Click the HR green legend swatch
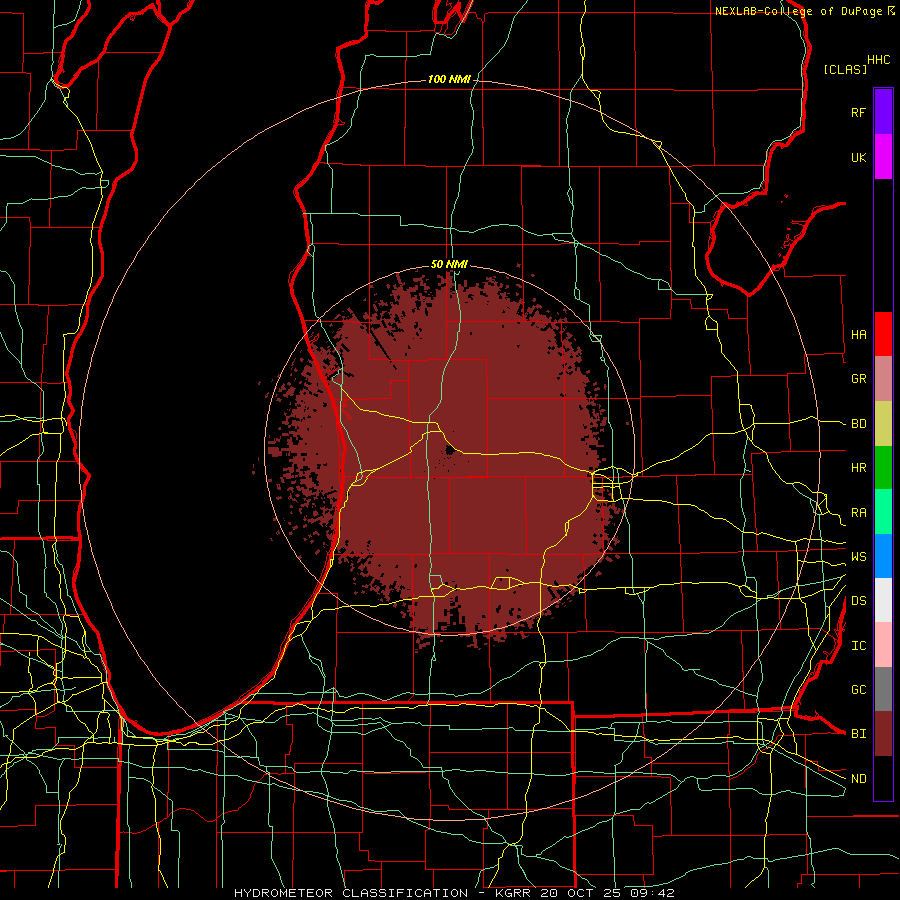Screen dimensions: 900x900 (x=883, y=468)
